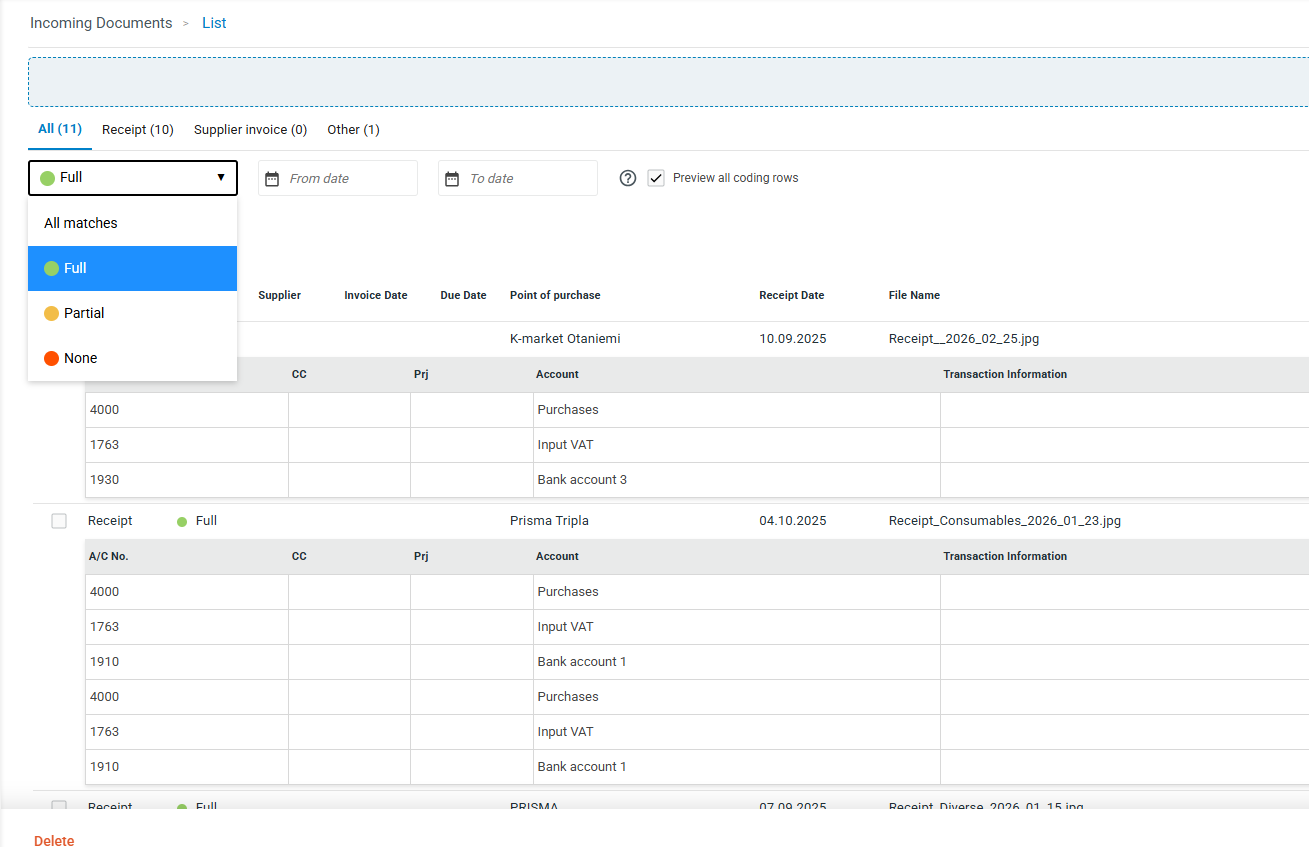1309x847 pixels.
Task: Open file Receipt_Consumables_2026_01_23.jpg row
Action: point(1004,521)
